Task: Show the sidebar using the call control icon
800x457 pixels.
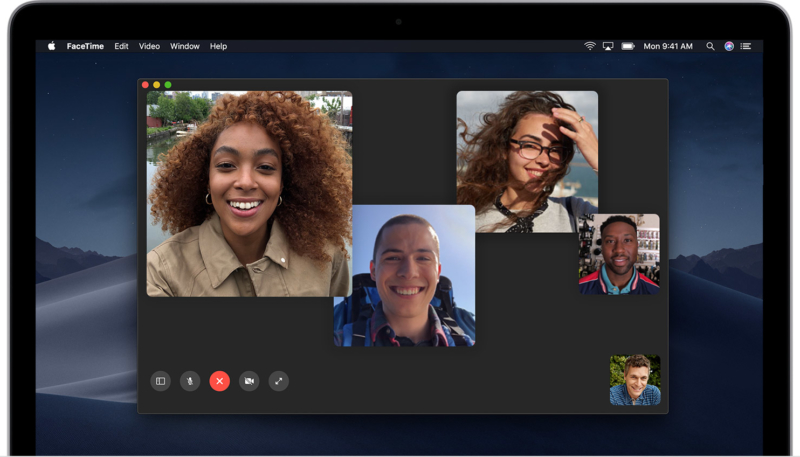Action: click(x=160, y=381)
